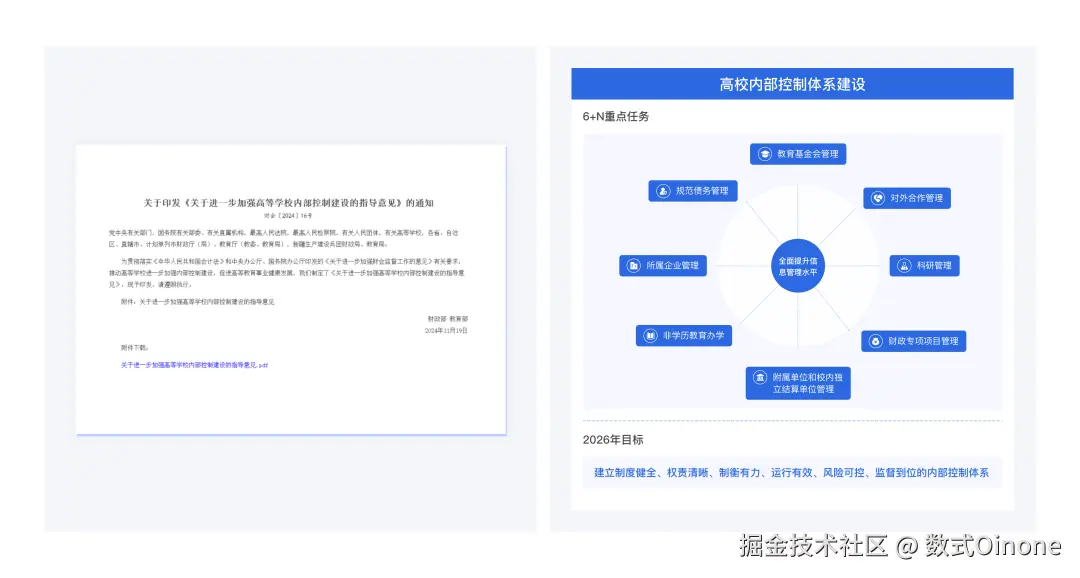Click the 规范债务管理 person icon
The width and height of the screenshot is (1080, 578).
coord(663,190)
